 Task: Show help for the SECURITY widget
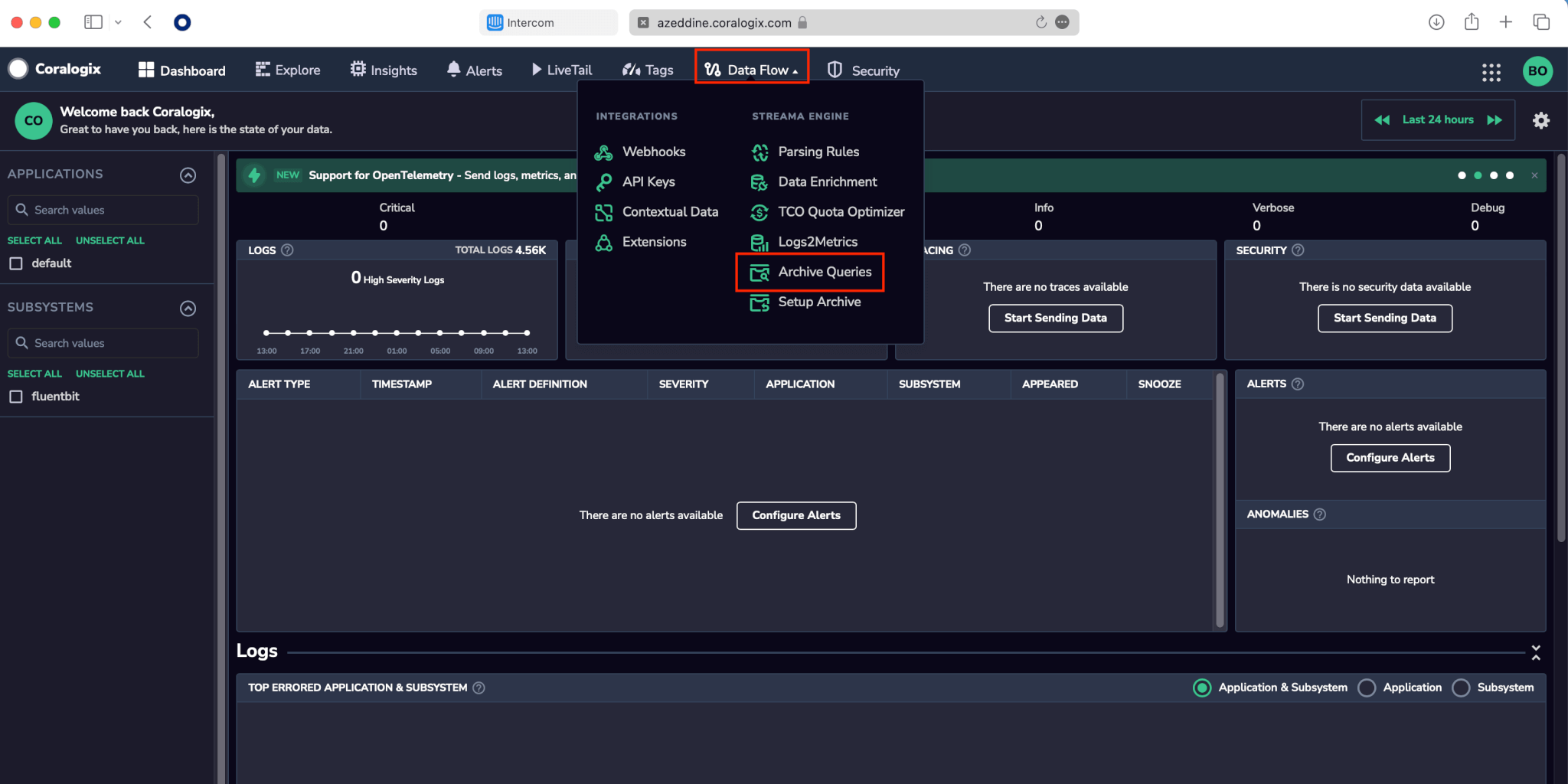pyautogui.click(x=1298, y=250)
